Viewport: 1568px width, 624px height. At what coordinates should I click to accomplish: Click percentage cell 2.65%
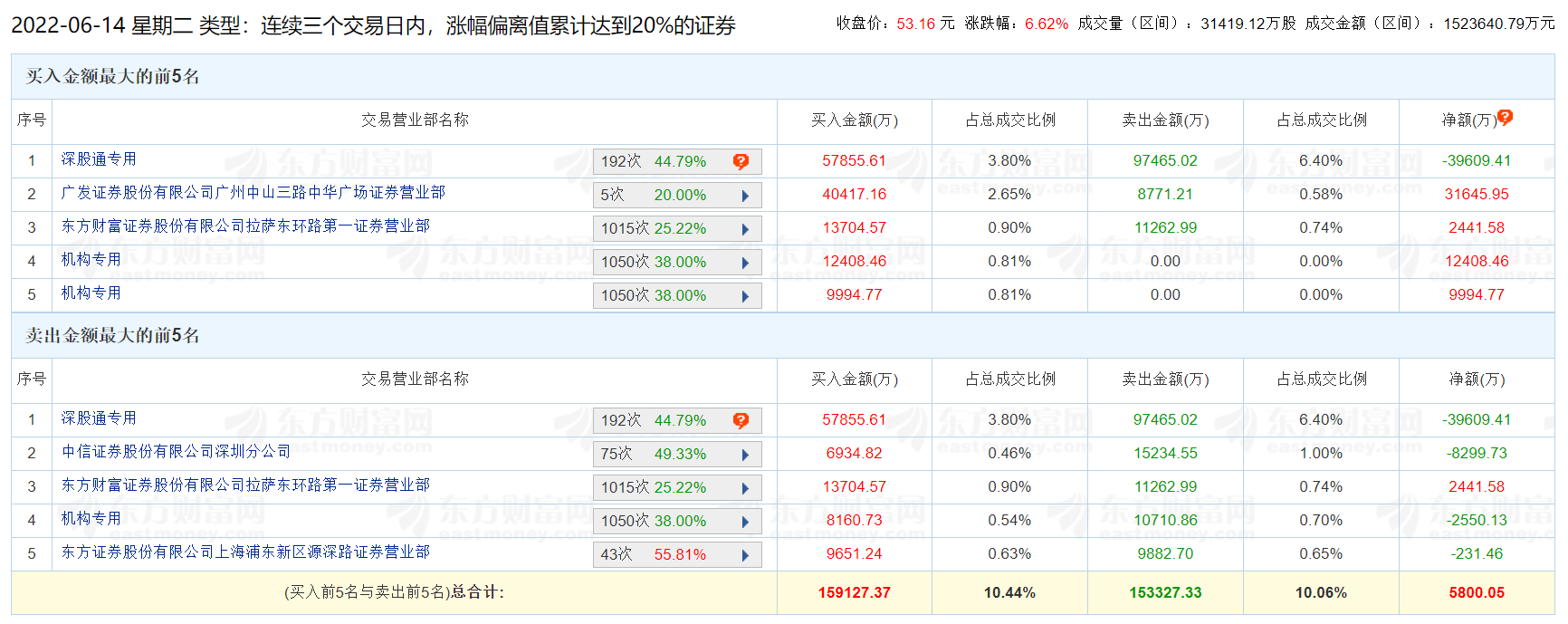pyautogui.click(x=1009, y=195)
